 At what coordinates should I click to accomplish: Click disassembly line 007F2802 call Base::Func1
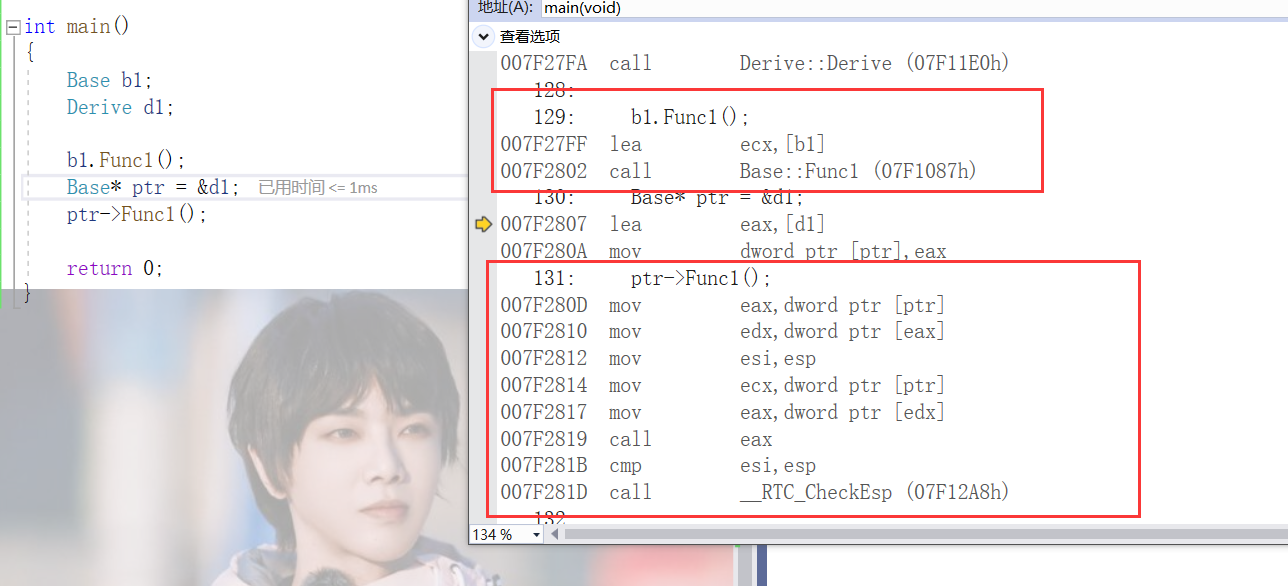(x=738, y=171)
